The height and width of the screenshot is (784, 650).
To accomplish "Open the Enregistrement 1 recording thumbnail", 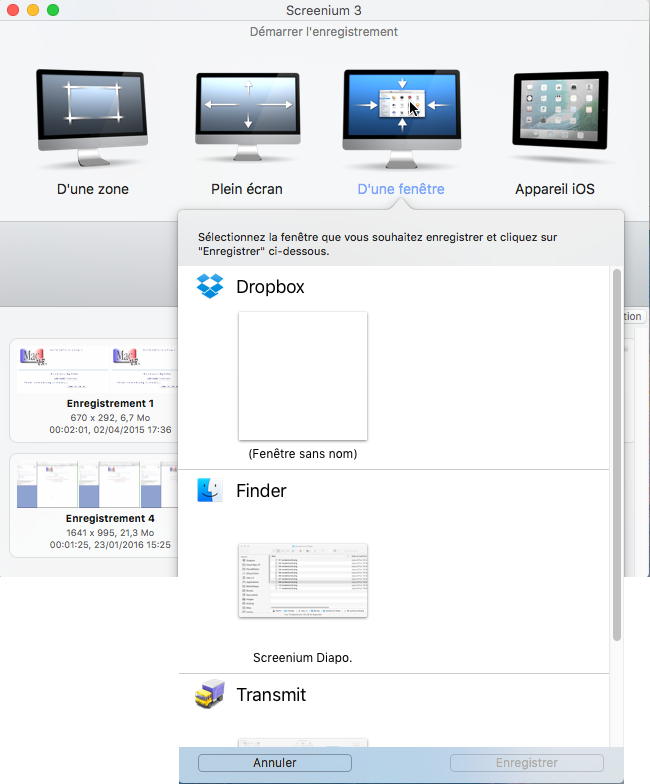I will coord(98,369).
